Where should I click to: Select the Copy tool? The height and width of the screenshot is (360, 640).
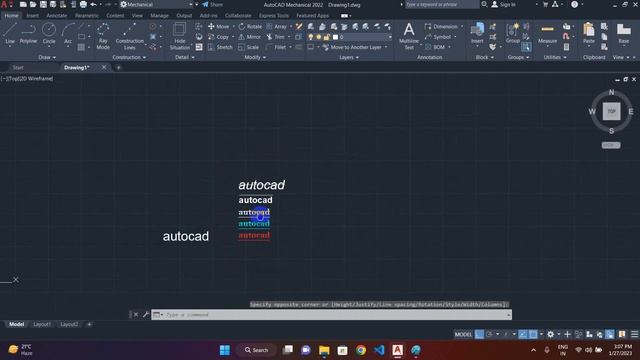coord(218,37)
